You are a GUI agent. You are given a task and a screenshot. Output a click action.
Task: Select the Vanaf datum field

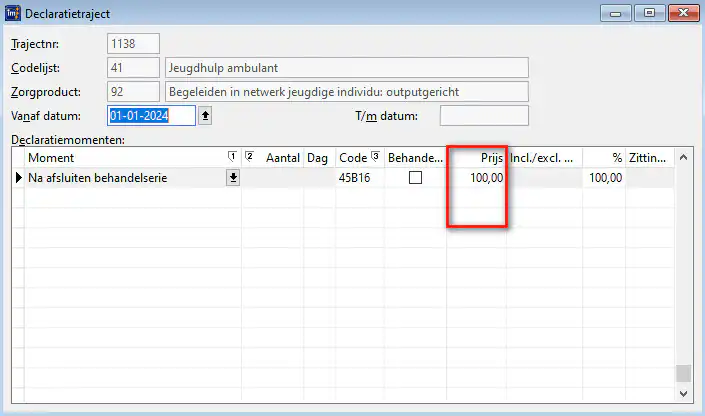[x=152, y=116]
